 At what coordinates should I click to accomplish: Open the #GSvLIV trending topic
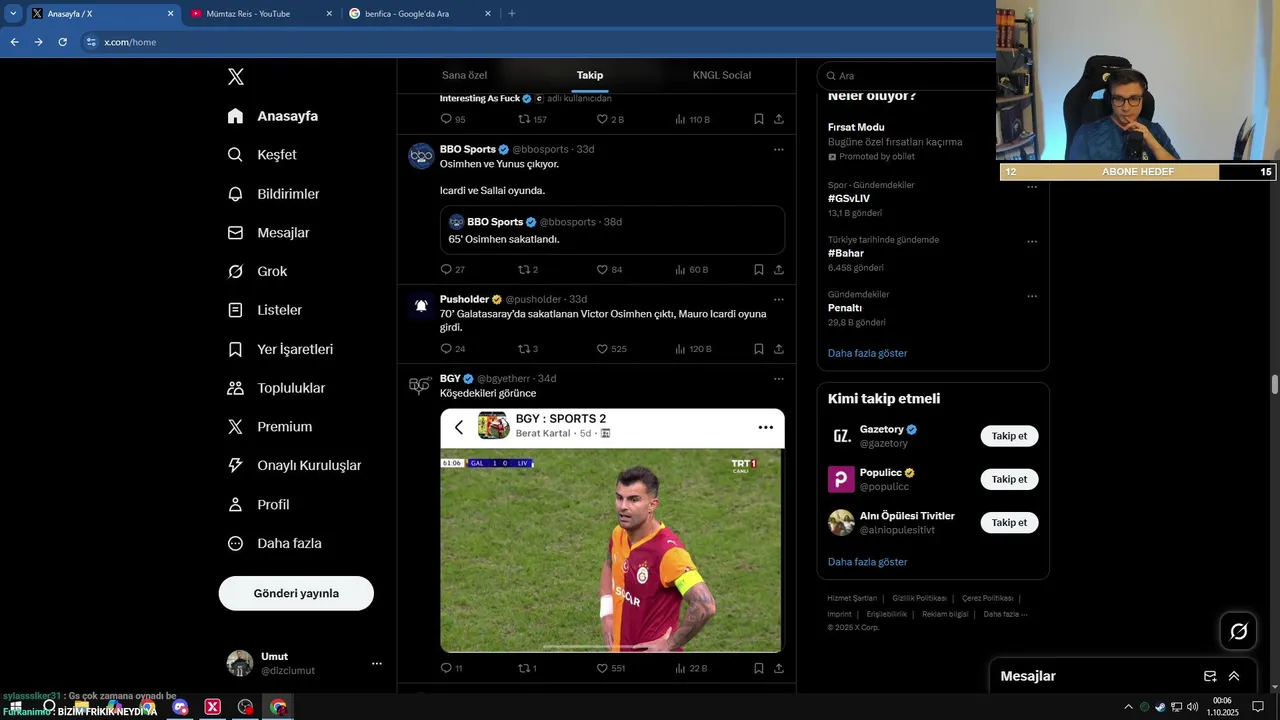click(x=849, y=199)
